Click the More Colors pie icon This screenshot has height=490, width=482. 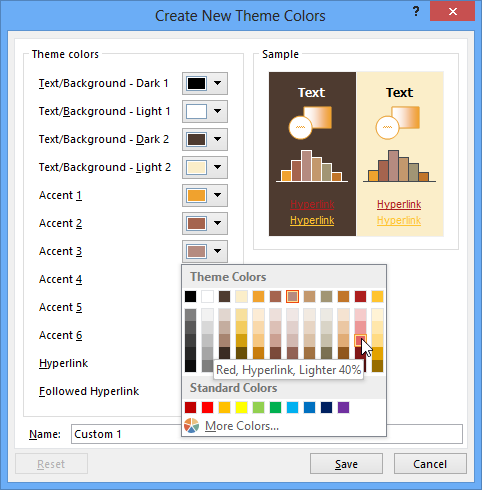click(191, 426)
